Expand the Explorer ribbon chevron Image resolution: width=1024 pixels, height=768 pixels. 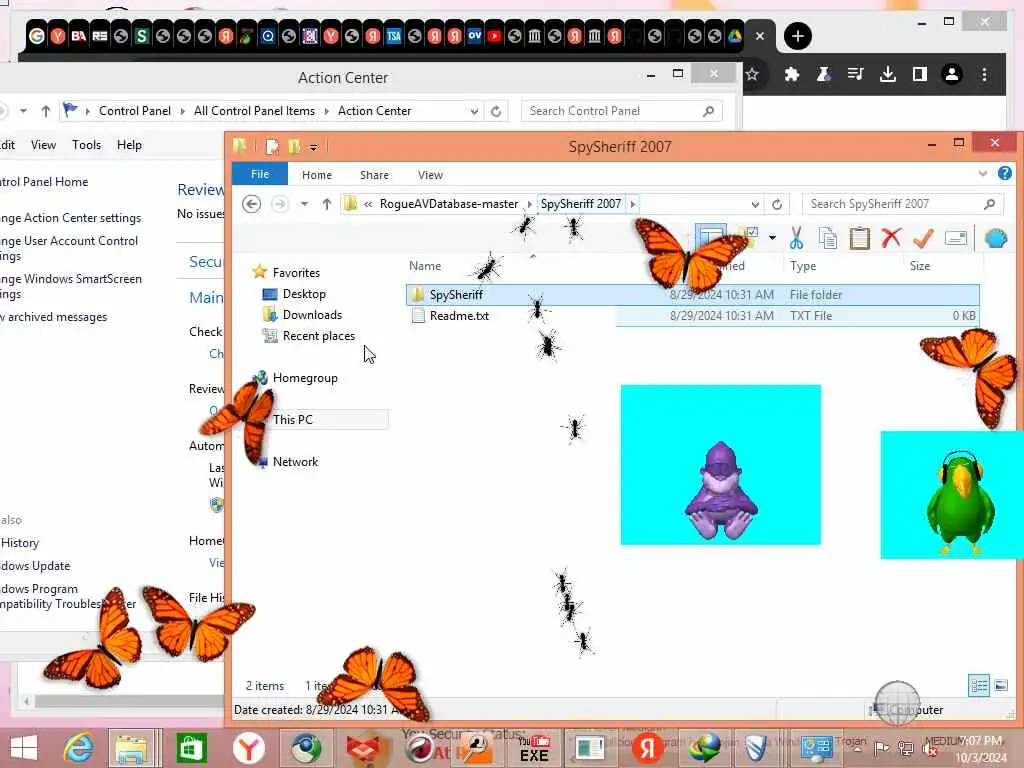pos(983,174)
